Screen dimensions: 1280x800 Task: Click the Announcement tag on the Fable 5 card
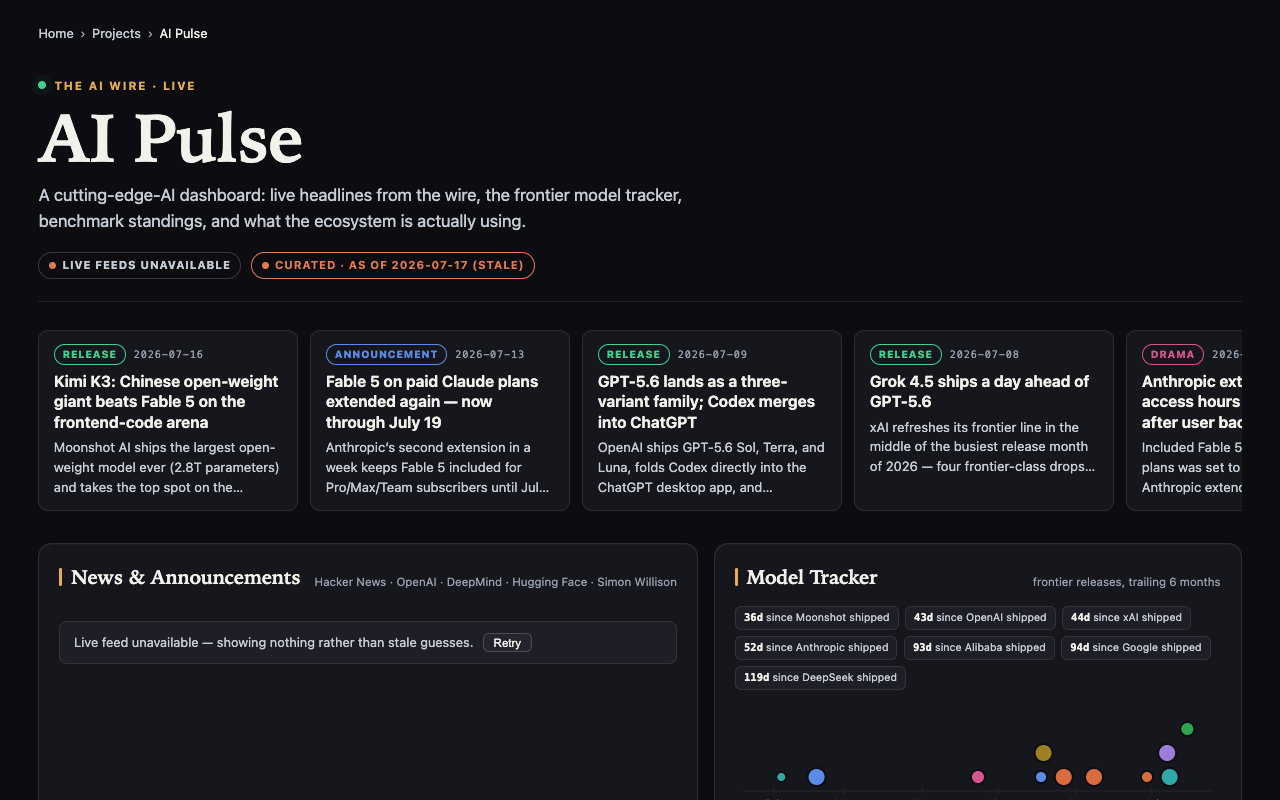(386, 354)
